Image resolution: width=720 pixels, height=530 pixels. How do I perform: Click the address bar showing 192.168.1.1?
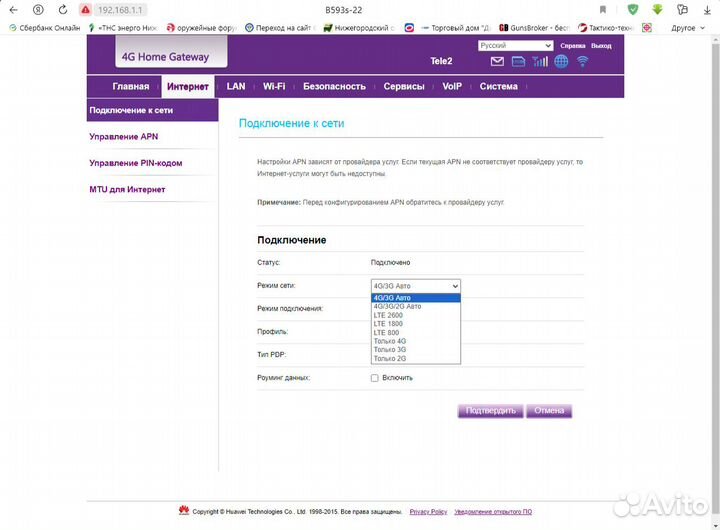120,9
